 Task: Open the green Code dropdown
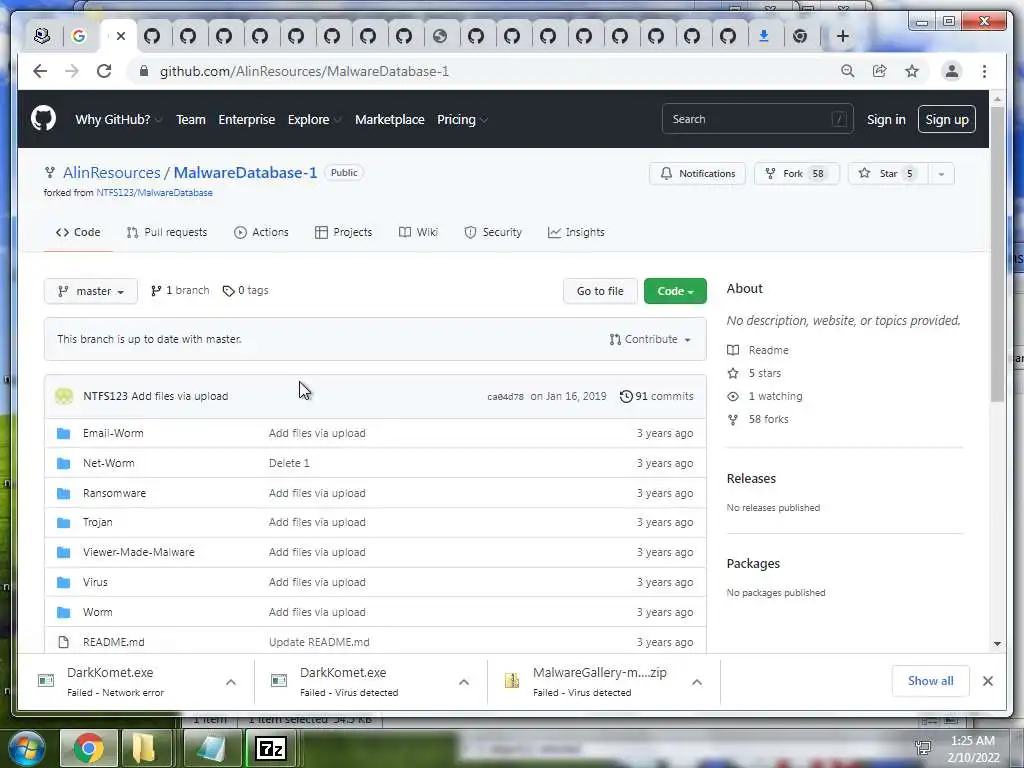pos(675,291)
